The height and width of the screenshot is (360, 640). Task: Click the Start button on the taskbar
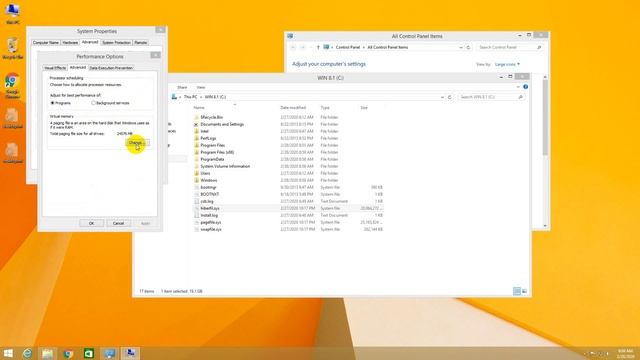(8, 353)
